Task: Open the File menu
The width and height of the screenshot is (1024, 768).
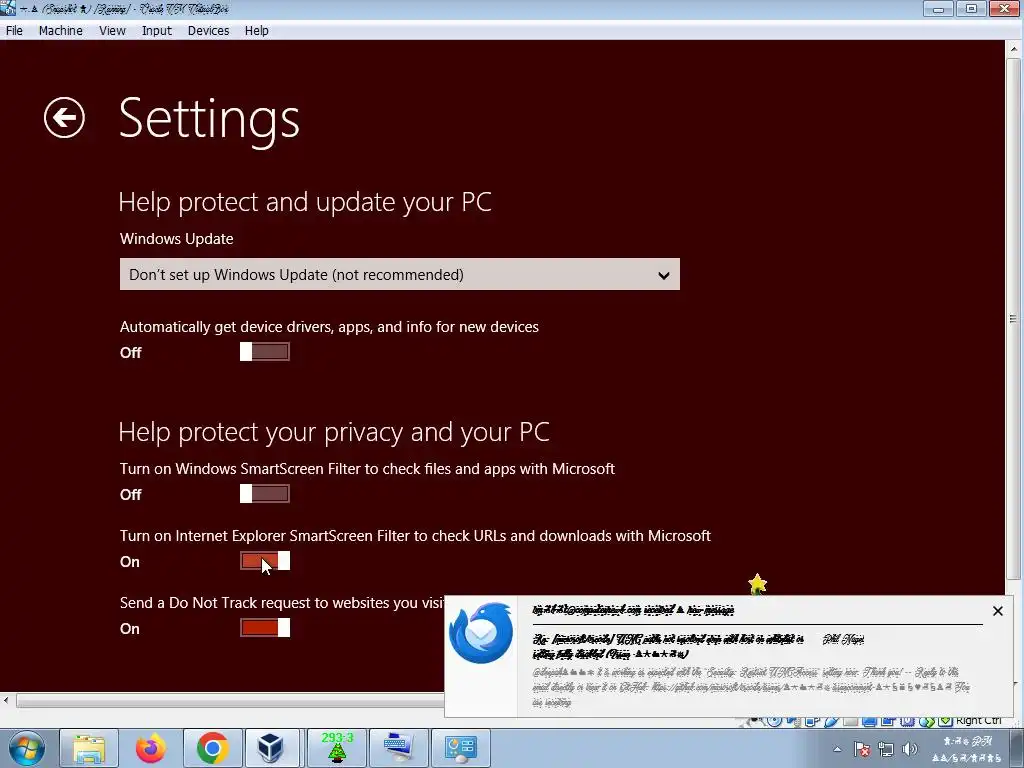Action: [x=14, y=31]
